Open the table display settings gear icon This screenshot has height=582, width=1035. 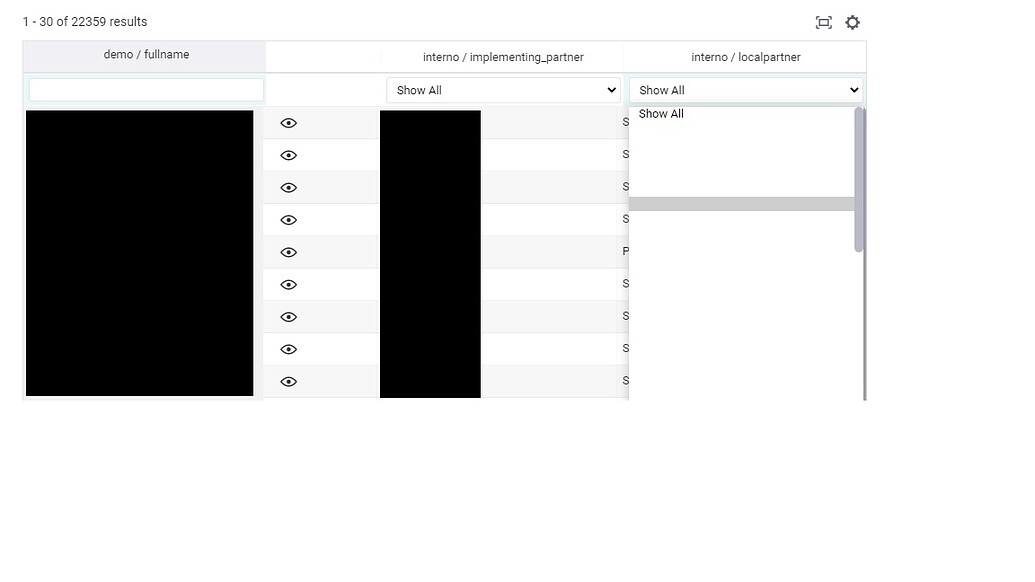pos(852,22)
